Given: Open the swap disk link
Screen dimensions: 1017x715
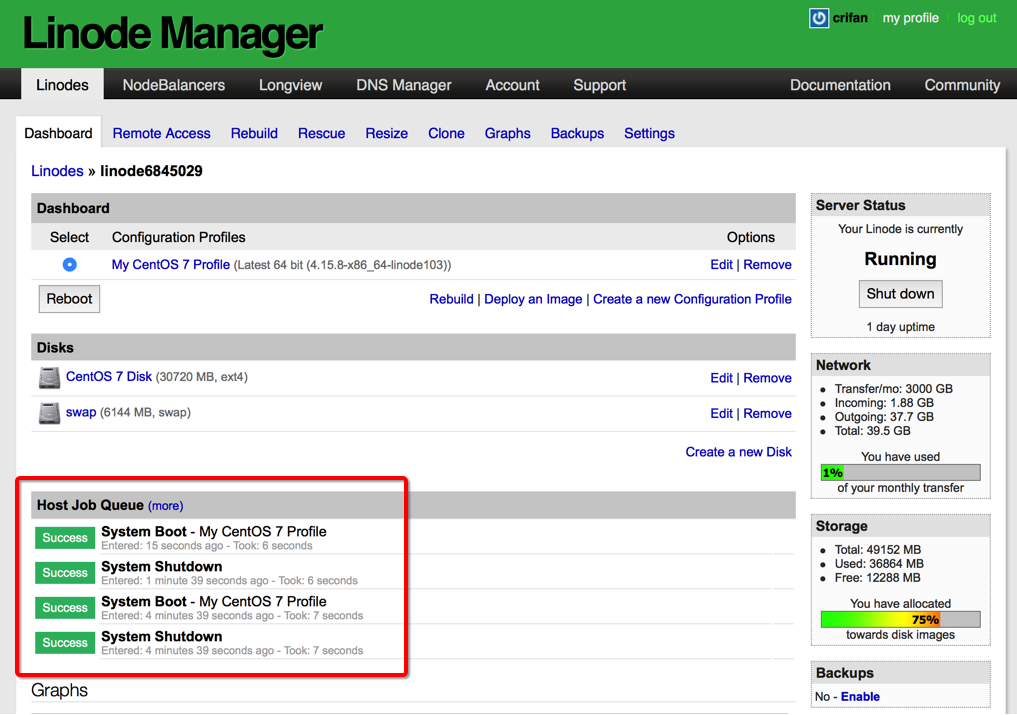Looking at the screenshot, I should point(81,412).
